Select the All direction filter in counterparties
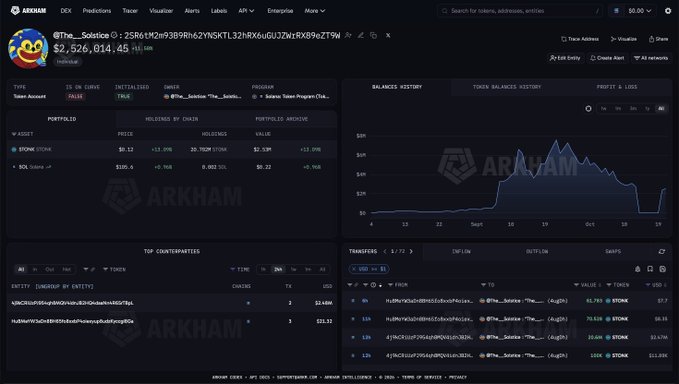Image resolution: width=679 pixels, height=384 pixels. 21,269
